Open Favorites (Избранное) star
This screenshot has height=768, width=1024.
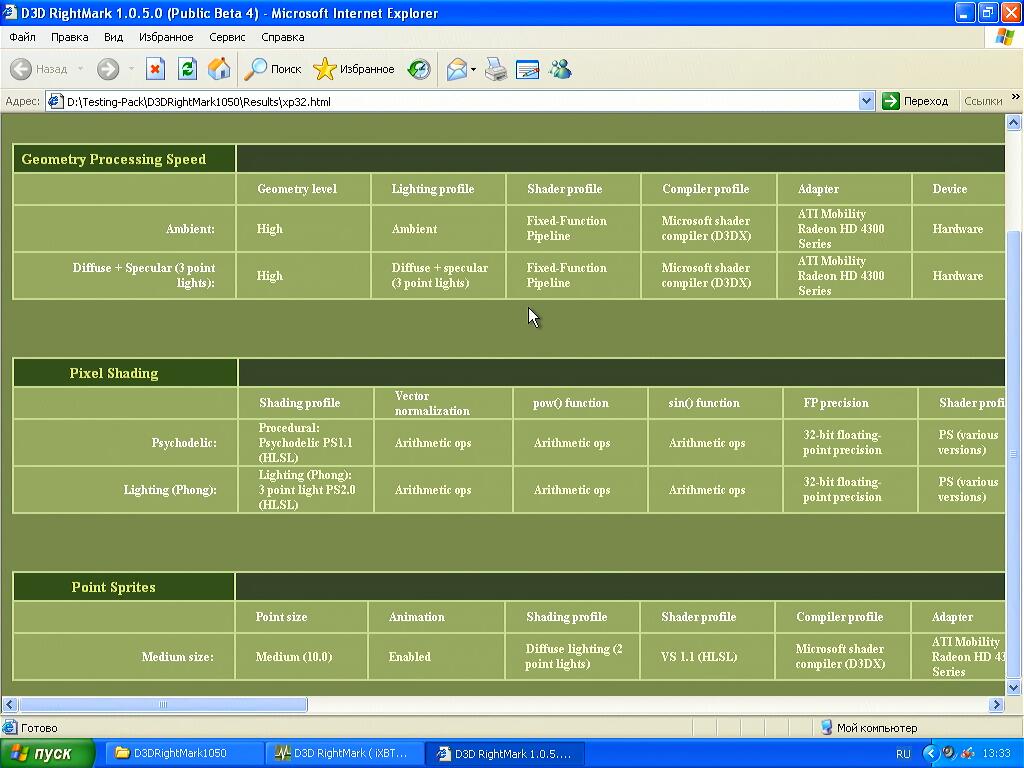pyautogui.click(x=324, y=69)
